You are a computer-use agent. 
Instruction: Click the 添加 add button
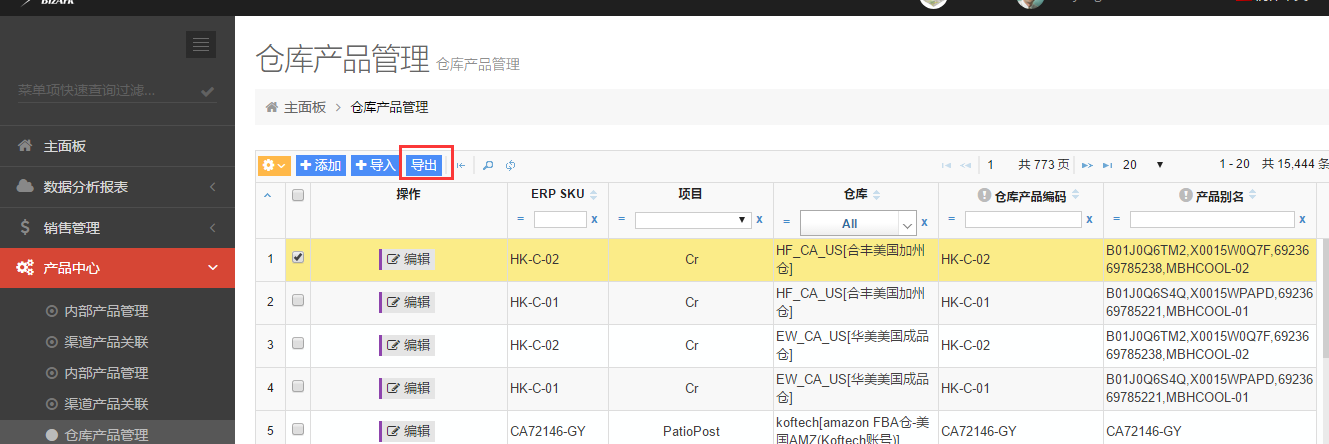(320, 165)
